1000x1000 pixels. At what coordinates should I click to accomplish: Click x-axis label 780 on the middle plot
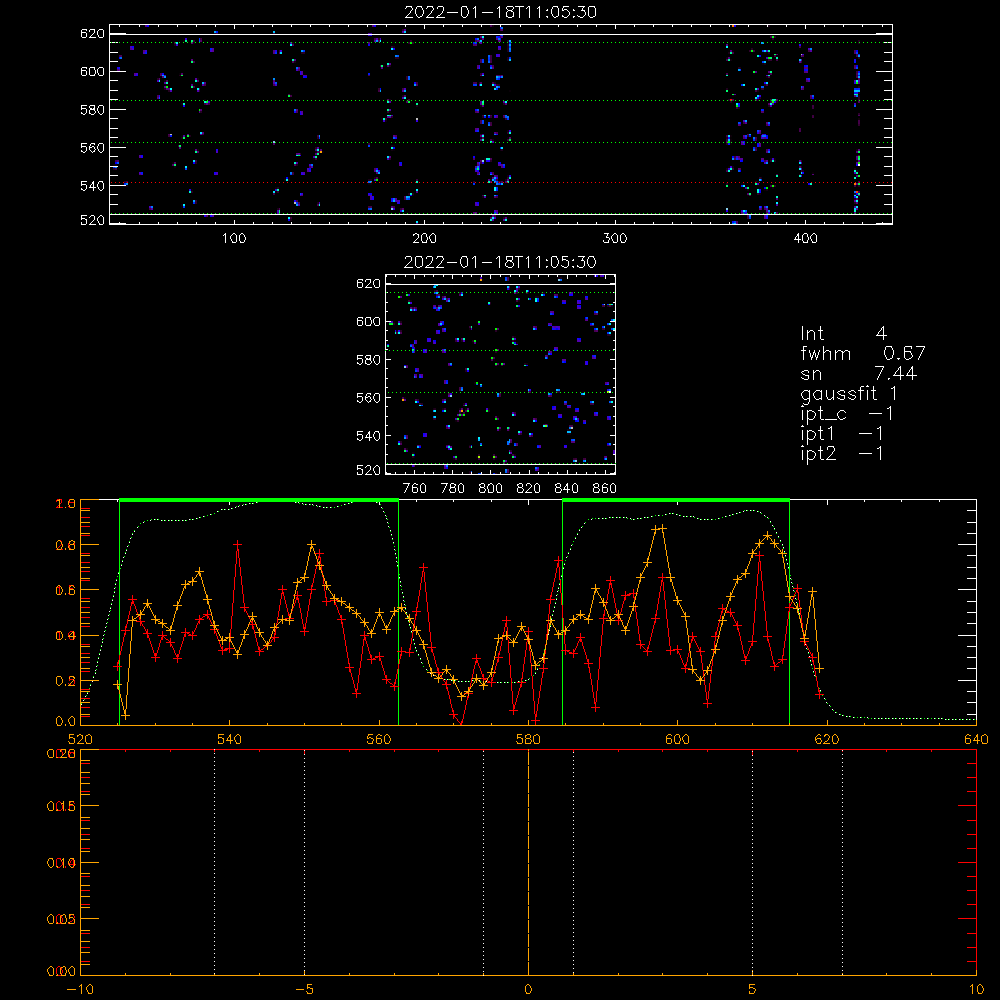[x=453, y=489]
